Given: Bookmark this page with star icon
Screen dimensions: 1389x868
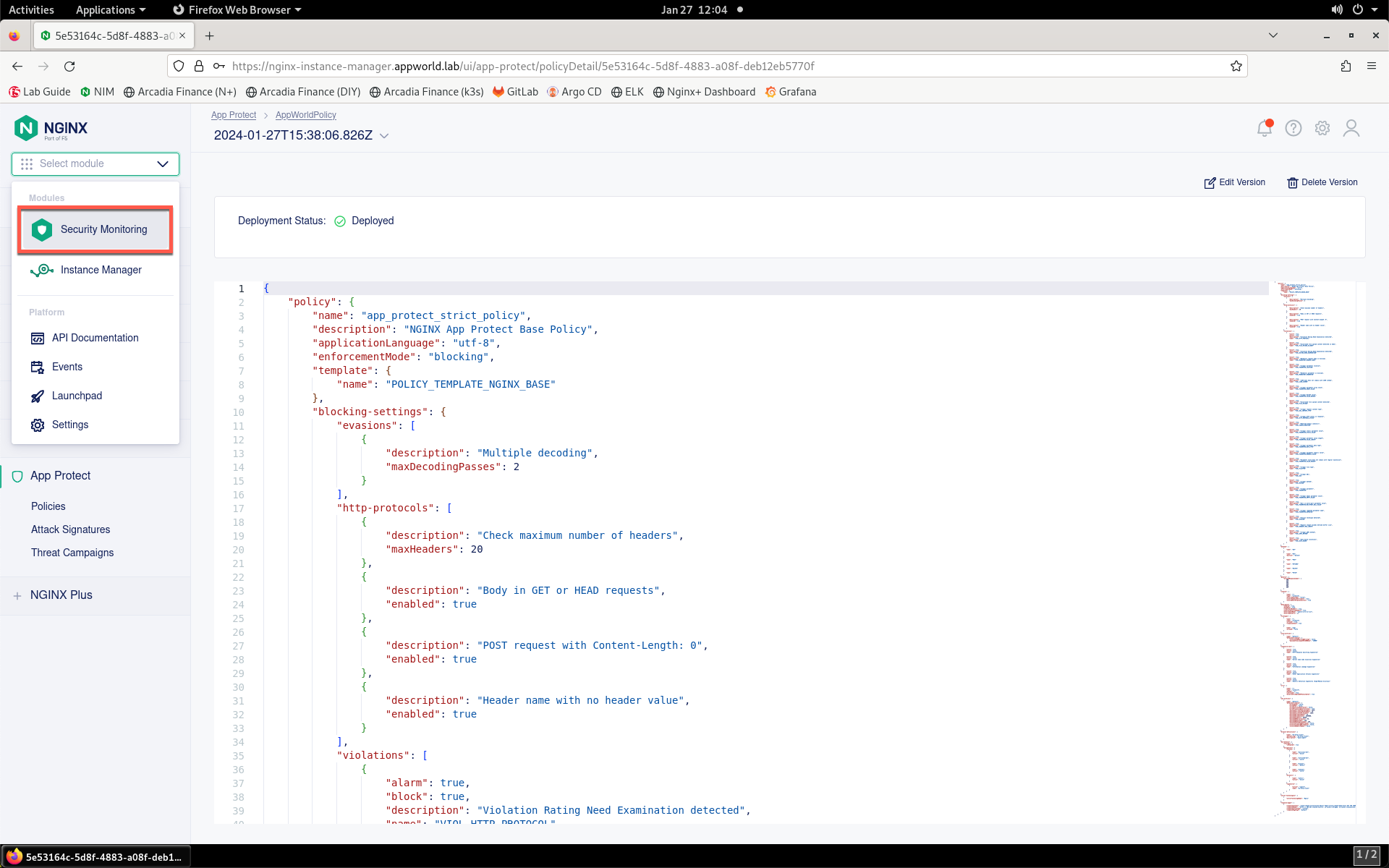Looking at the screenshot, I should click(1236, 66).
